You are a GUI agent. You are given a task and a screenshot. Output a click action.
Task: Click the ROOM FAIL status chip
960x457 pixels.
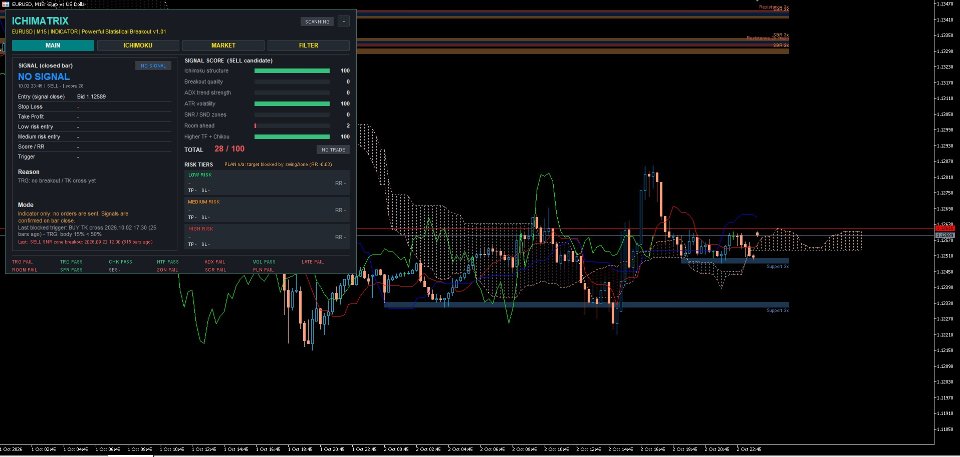click(24, 270)
